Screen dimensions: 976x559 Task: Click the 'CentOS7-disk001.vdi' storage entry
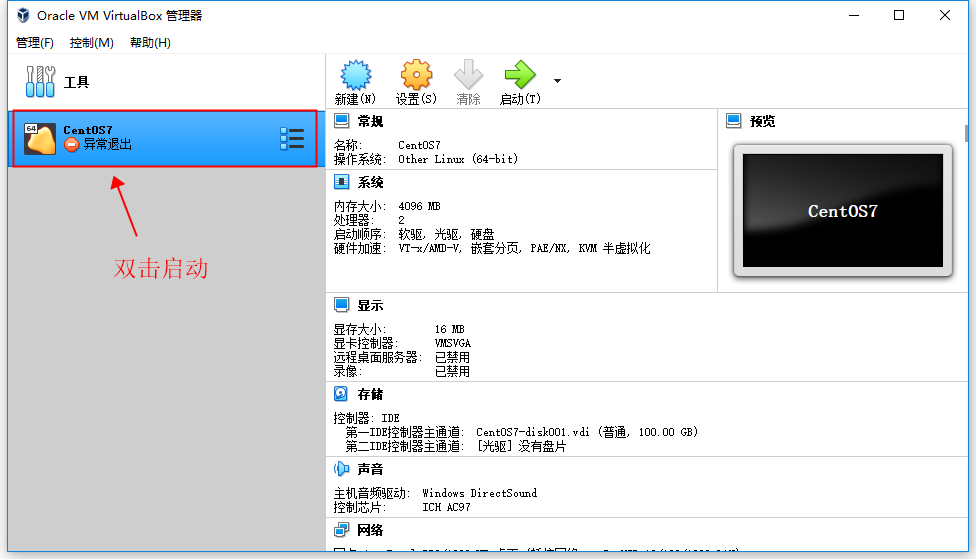[587, 432]
